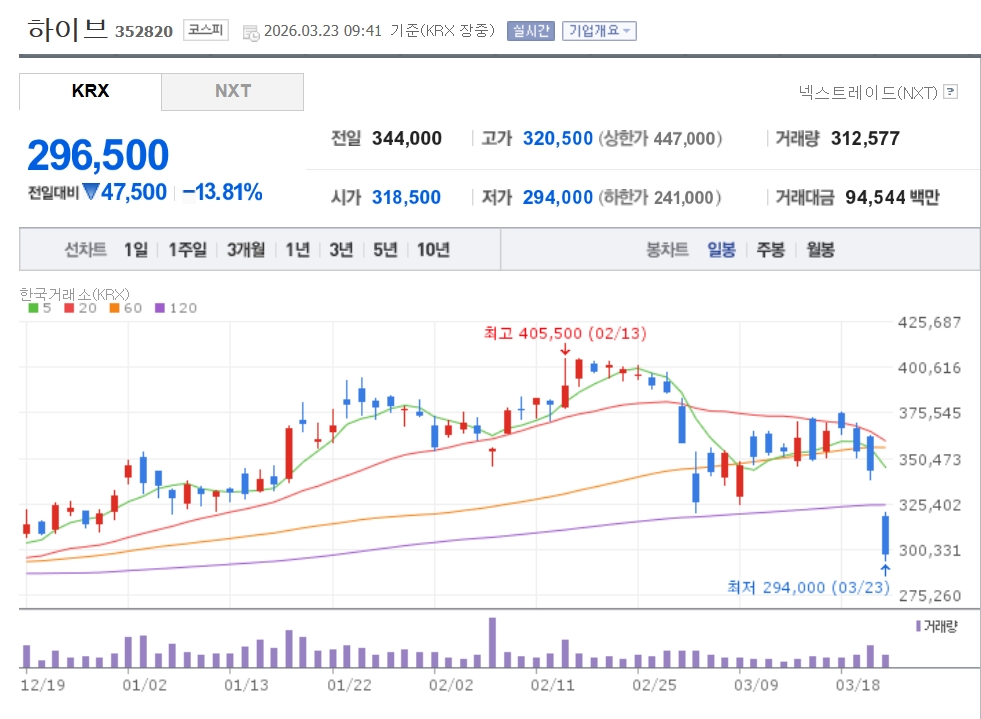Switch to 월봉 candlestick chart
Image resolution: width=981 pixels, height=719 pixels.
point(820,250)
